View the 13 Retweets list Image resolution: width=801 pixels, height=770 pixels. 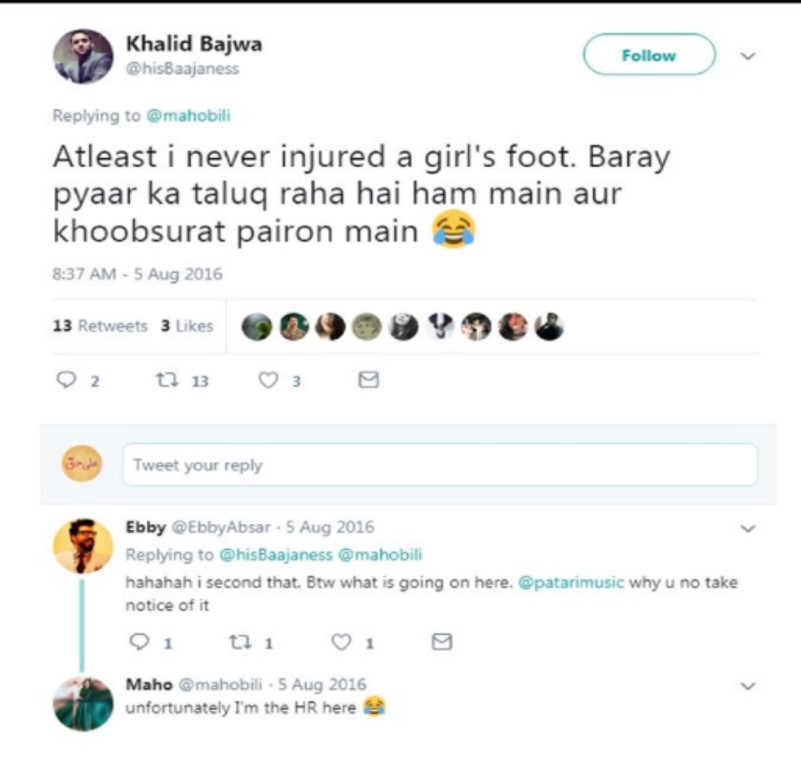tap(100, 326)
